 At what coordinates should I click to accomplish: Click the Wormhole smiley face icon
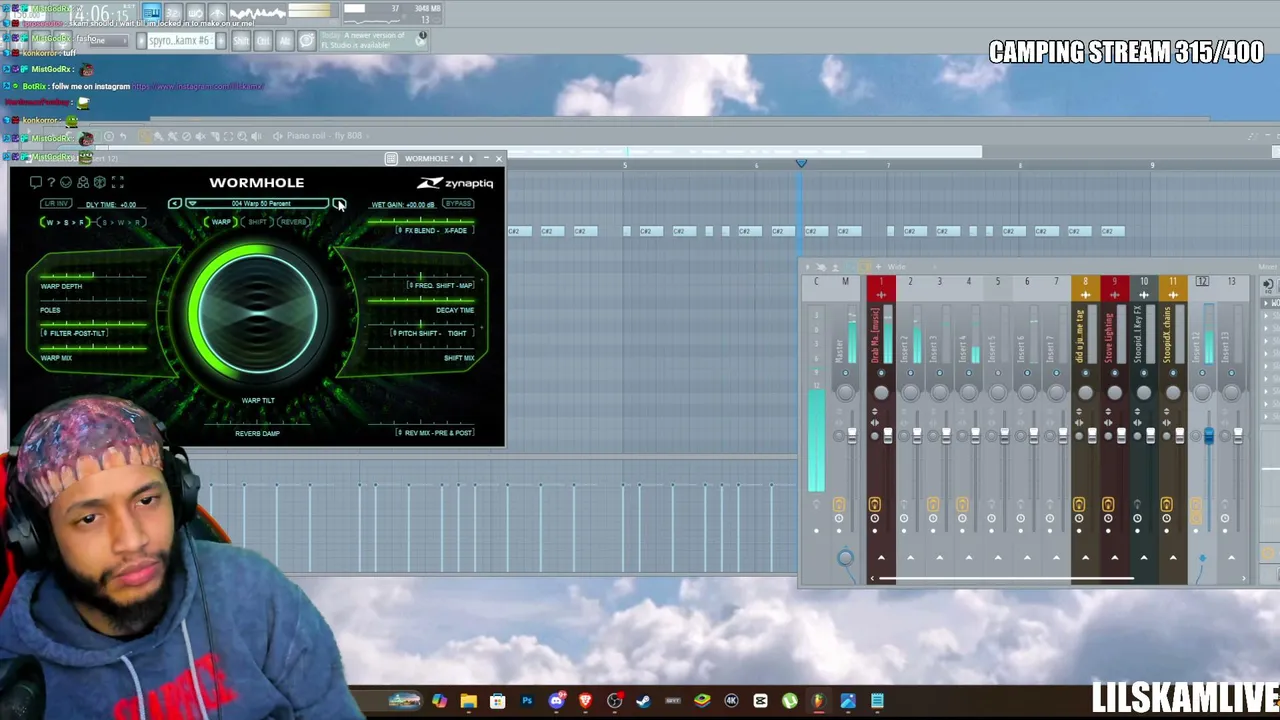point(66,182)
